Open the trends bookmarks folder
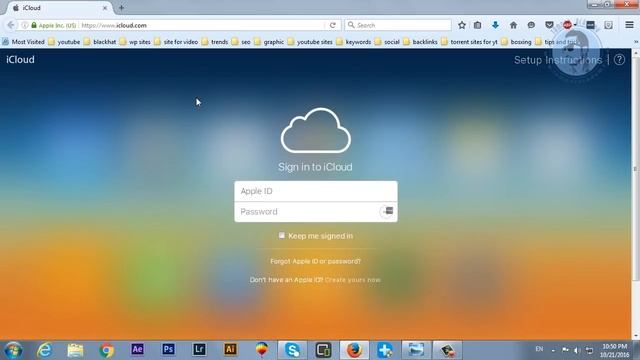This screenshot has height=360, width=640. [x=215, y=42]
